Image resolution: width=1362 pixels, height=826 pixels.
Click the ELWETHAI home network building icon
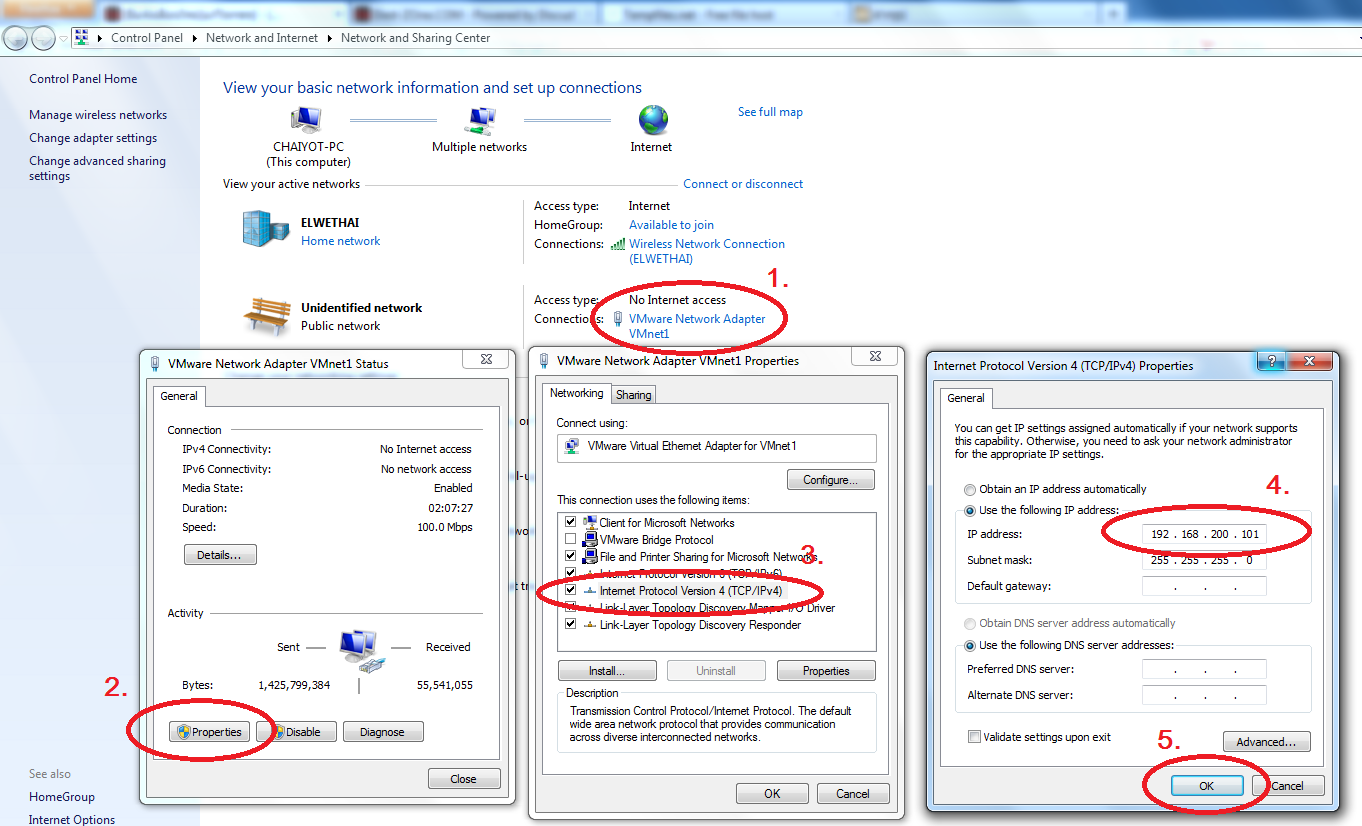coord(265,228)
